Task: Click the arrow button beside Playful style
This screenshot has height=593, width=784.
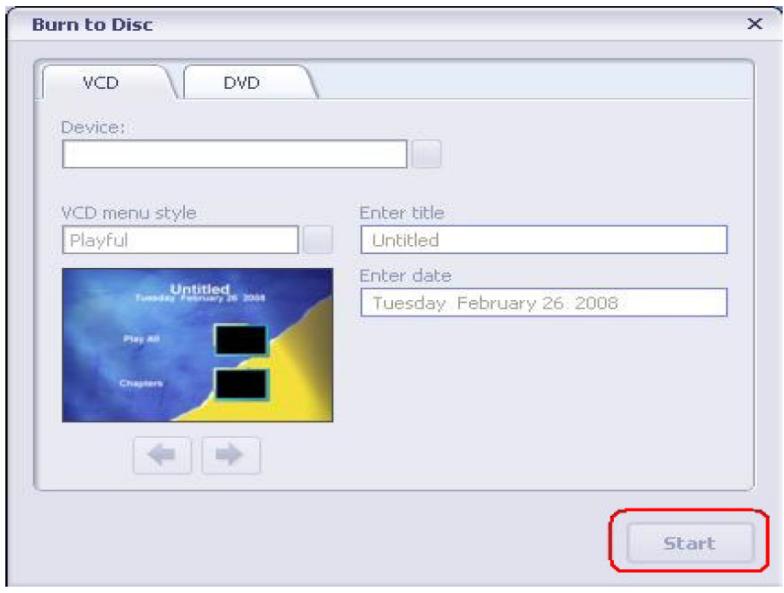Action: click(x=318, y=240)
